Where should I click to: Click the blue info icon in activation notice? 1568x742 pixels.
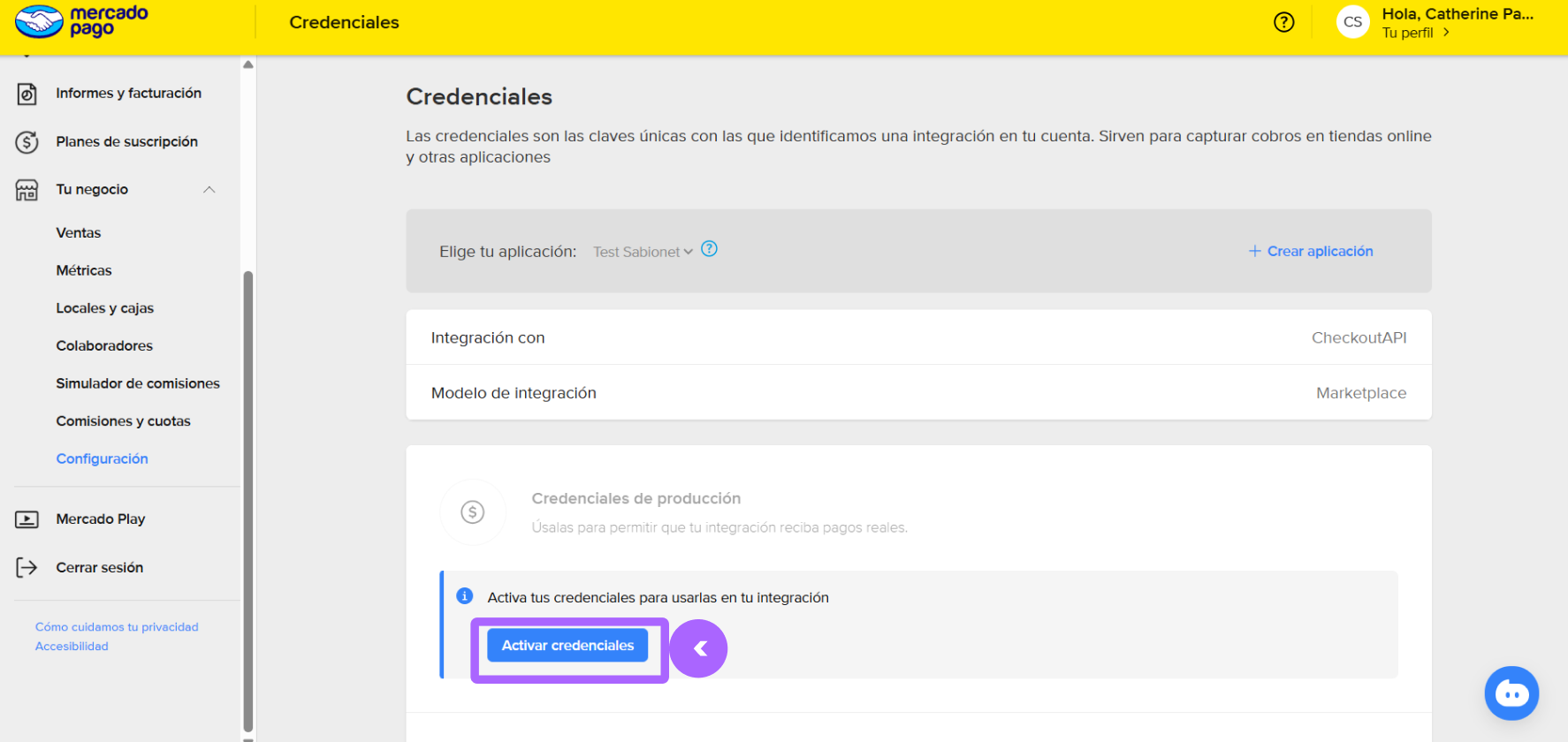click(x=465, y=596)
